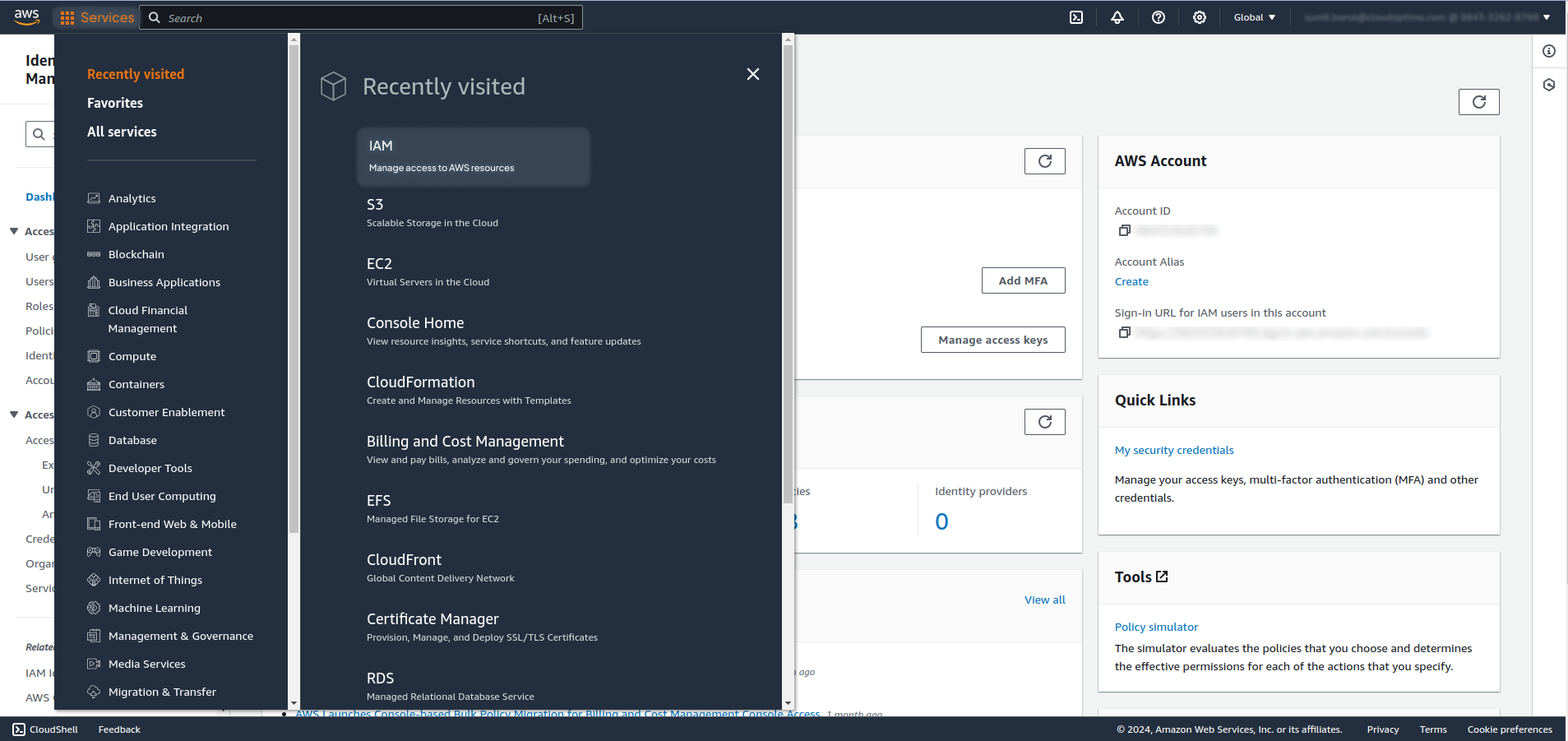The height and width of the screenshot is (741, 1568).
Task: Click the Cloud Financial Management icon
Action: click(94, 310)
